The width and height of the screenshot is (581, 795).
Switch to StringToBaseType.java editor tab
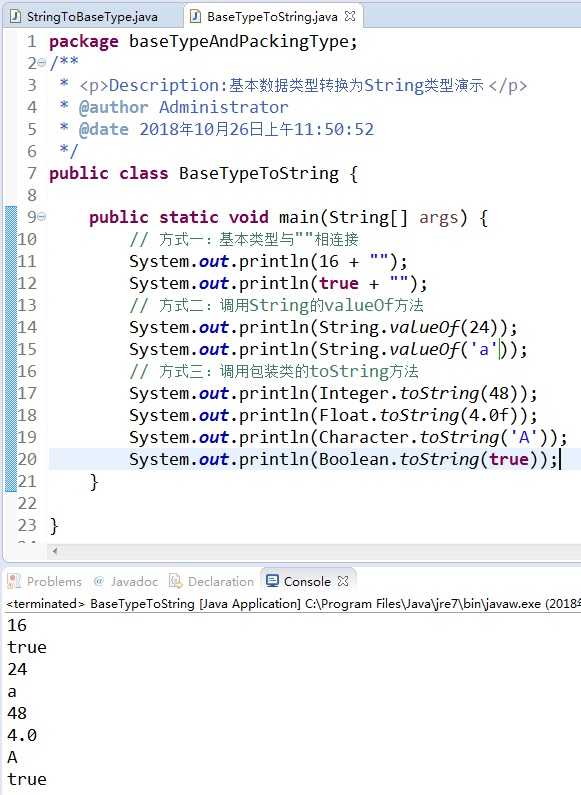click(85, 17)
